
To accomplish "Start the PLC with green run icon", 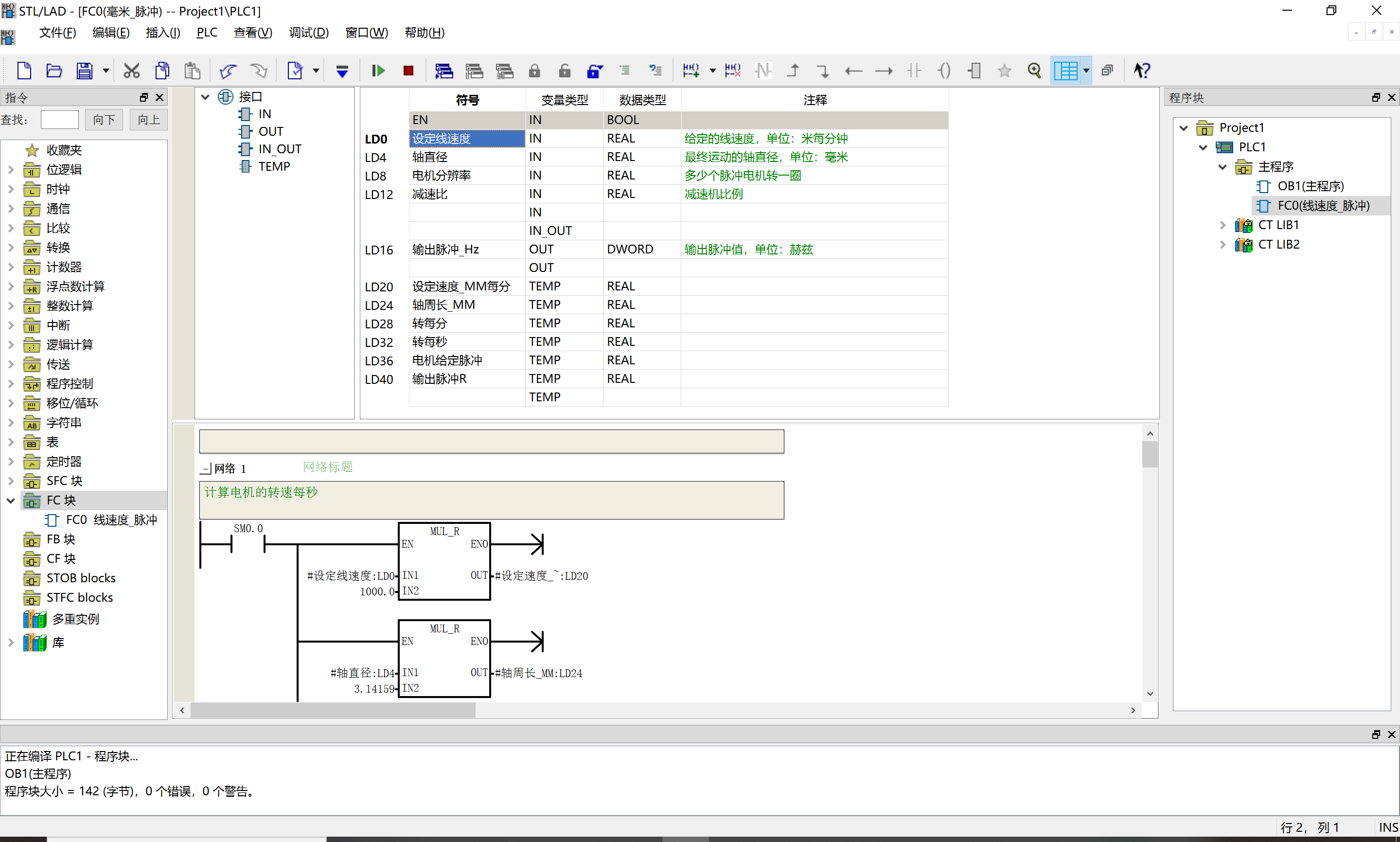I will 378,71.
